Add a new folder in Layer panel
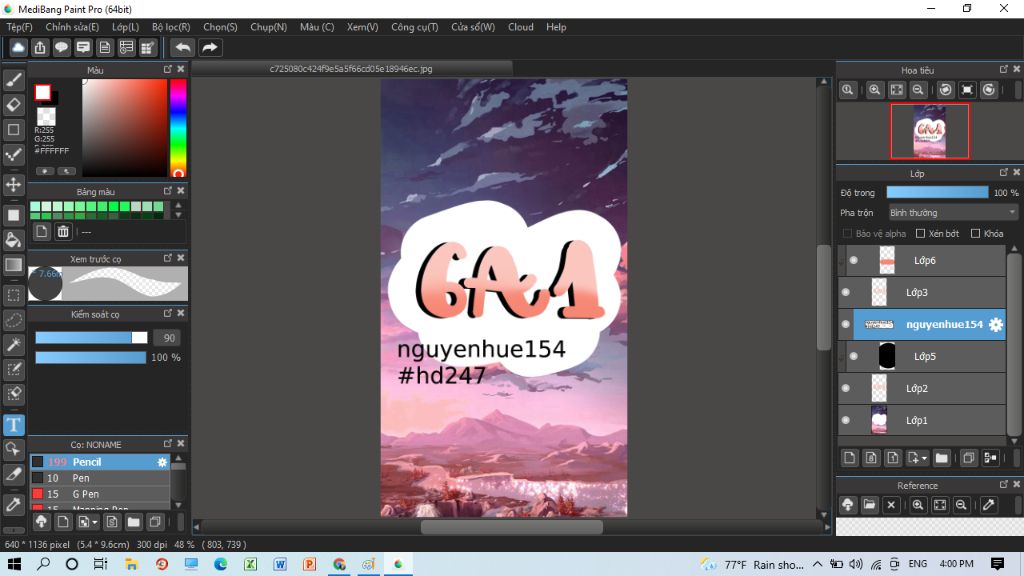The width and height of the screenshot is (1024, 576). point(941,458)
